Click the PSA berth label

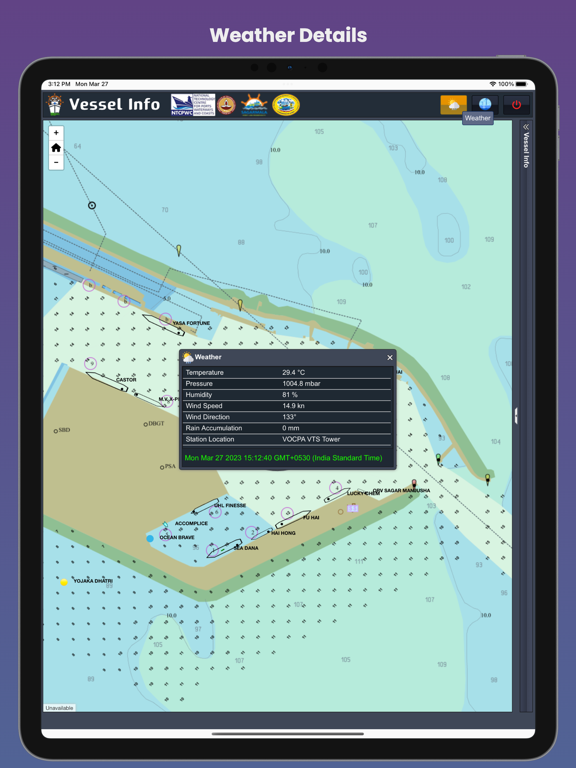tap(170, 466)
